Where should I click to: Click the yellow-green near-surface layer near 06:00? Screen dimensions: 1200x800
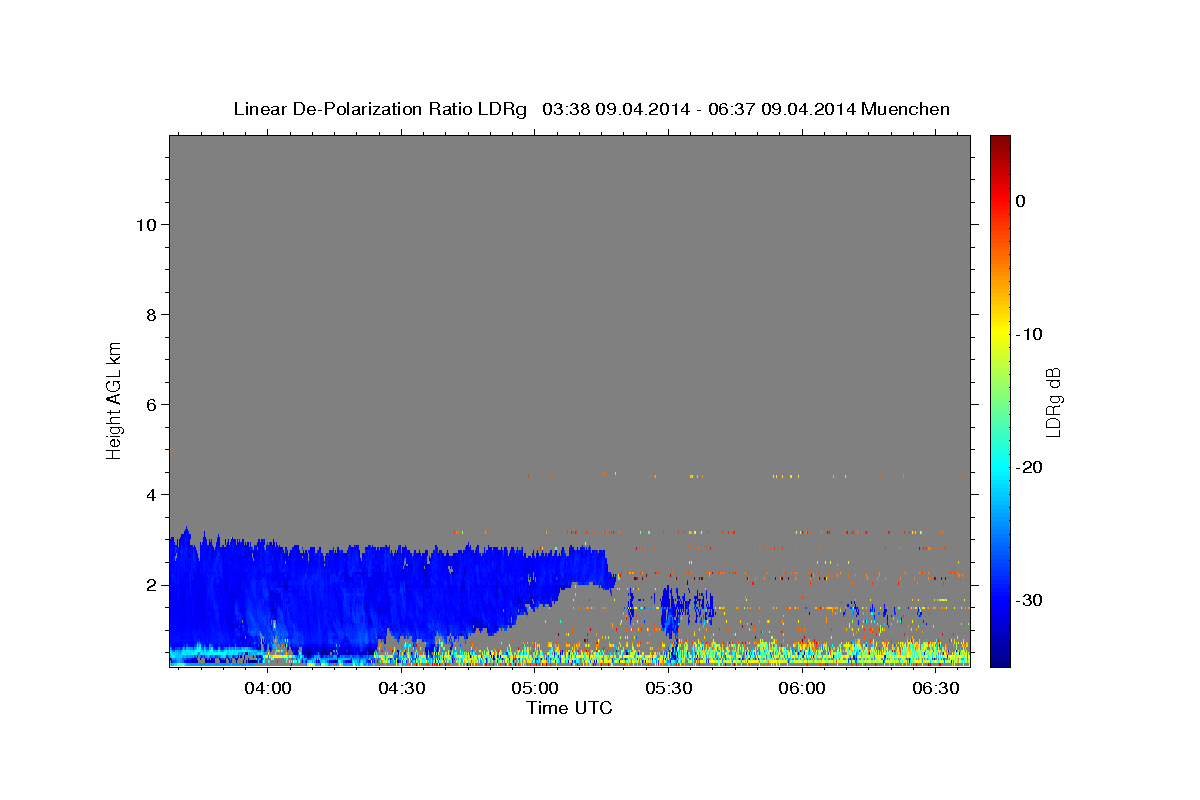click(x=800, y=654)
